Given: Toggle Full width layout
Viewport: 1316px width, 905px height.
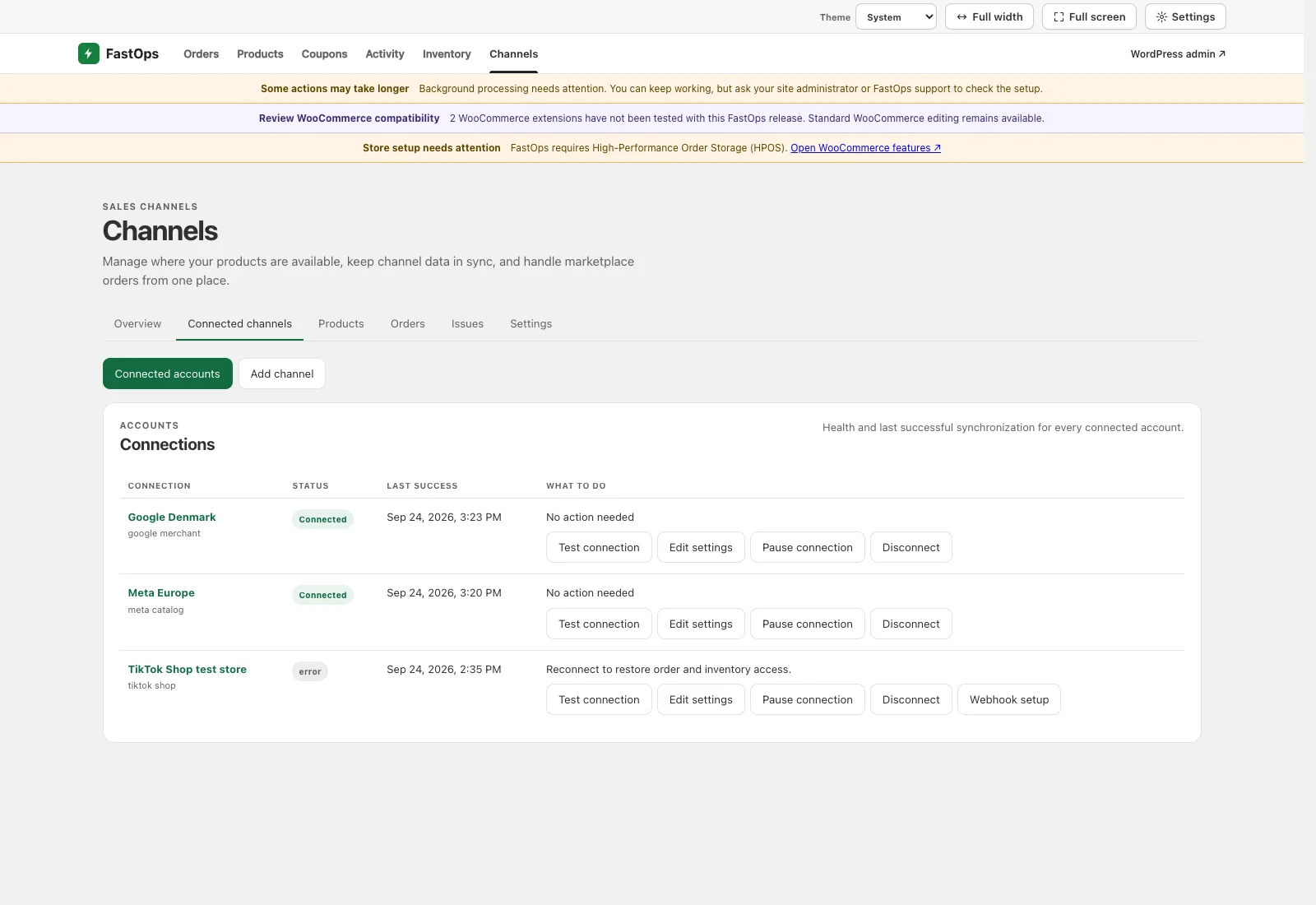Looking at the screenshot, I should pyautogui.click(x=989, y=16).
